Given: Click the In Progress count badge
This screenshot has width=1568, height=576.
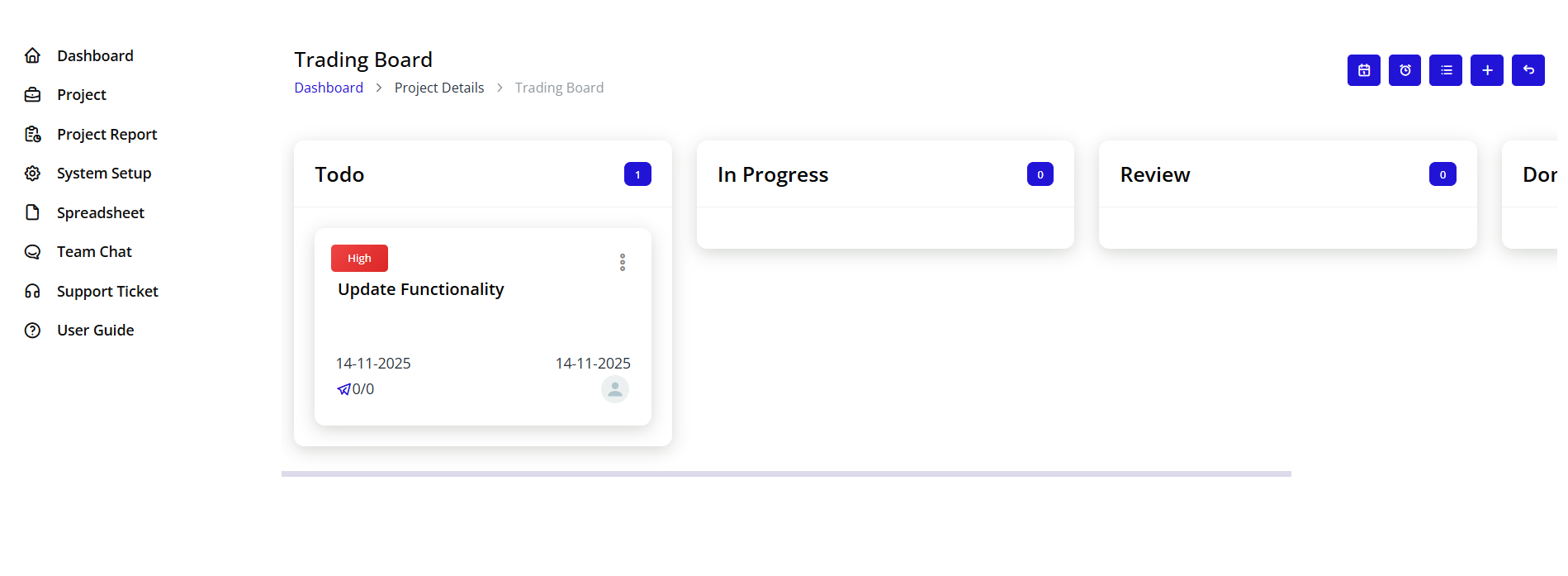Looking at the screenshot, I should tap(1040, 174).
